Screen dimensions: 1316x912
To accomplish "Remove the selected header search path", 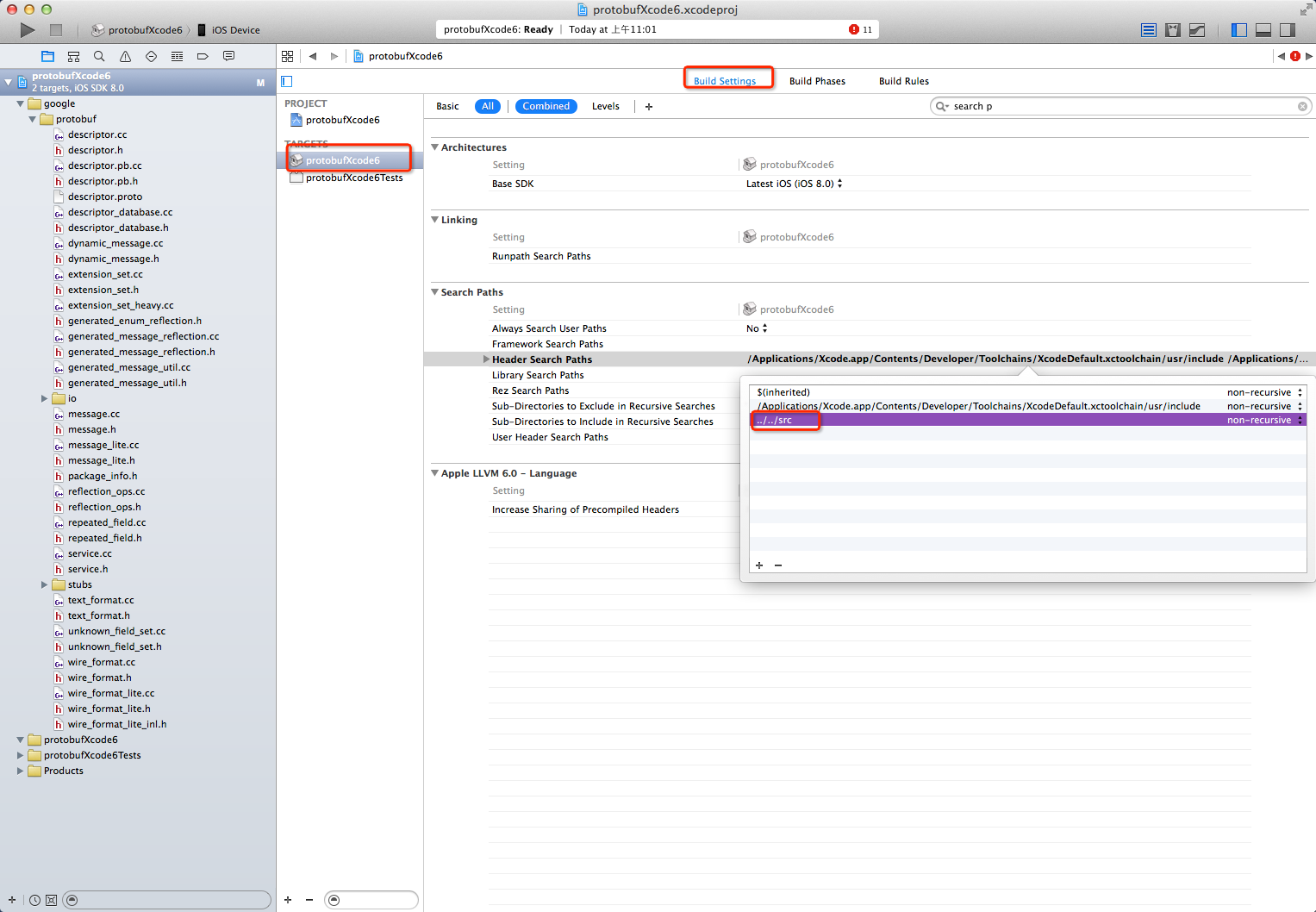I will [x=778, y=565].
